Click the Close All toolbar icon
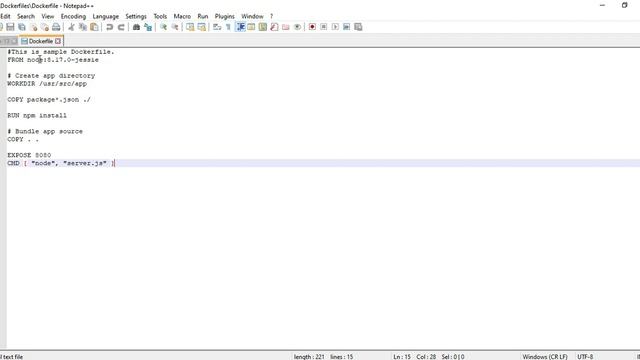Viewport: 640px width, 360px height. (x=45, y=27)
